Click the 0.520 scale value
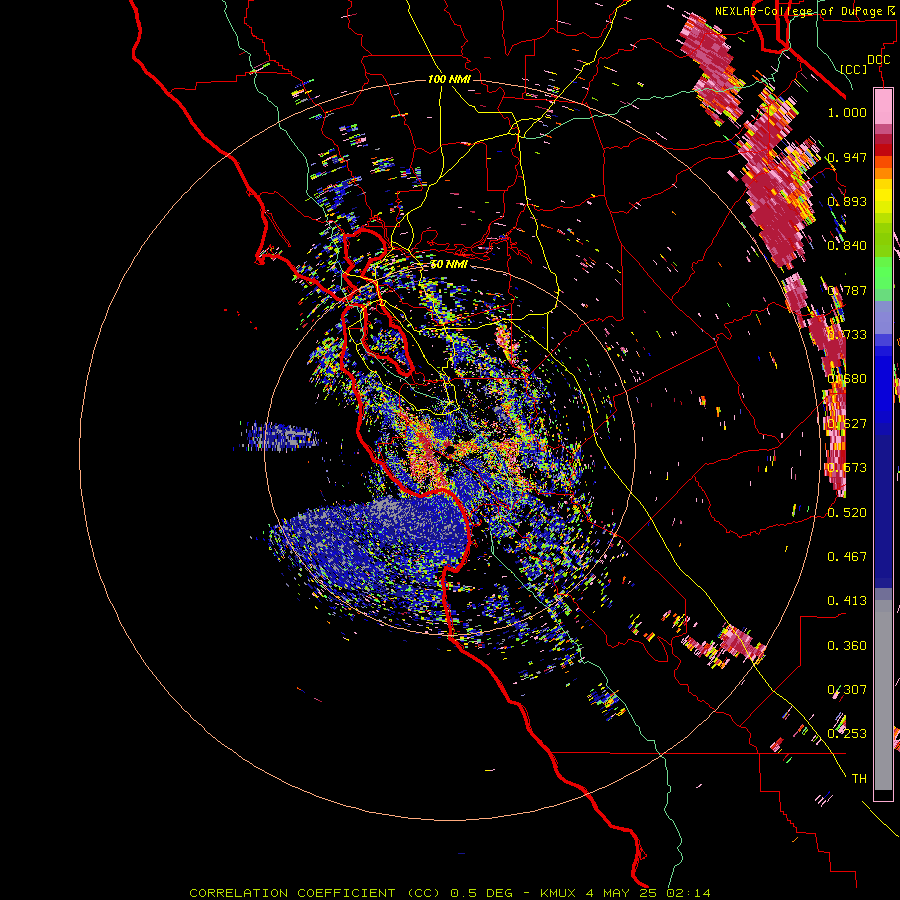Viewport: 900px width, 900px height. click(847, 513)
